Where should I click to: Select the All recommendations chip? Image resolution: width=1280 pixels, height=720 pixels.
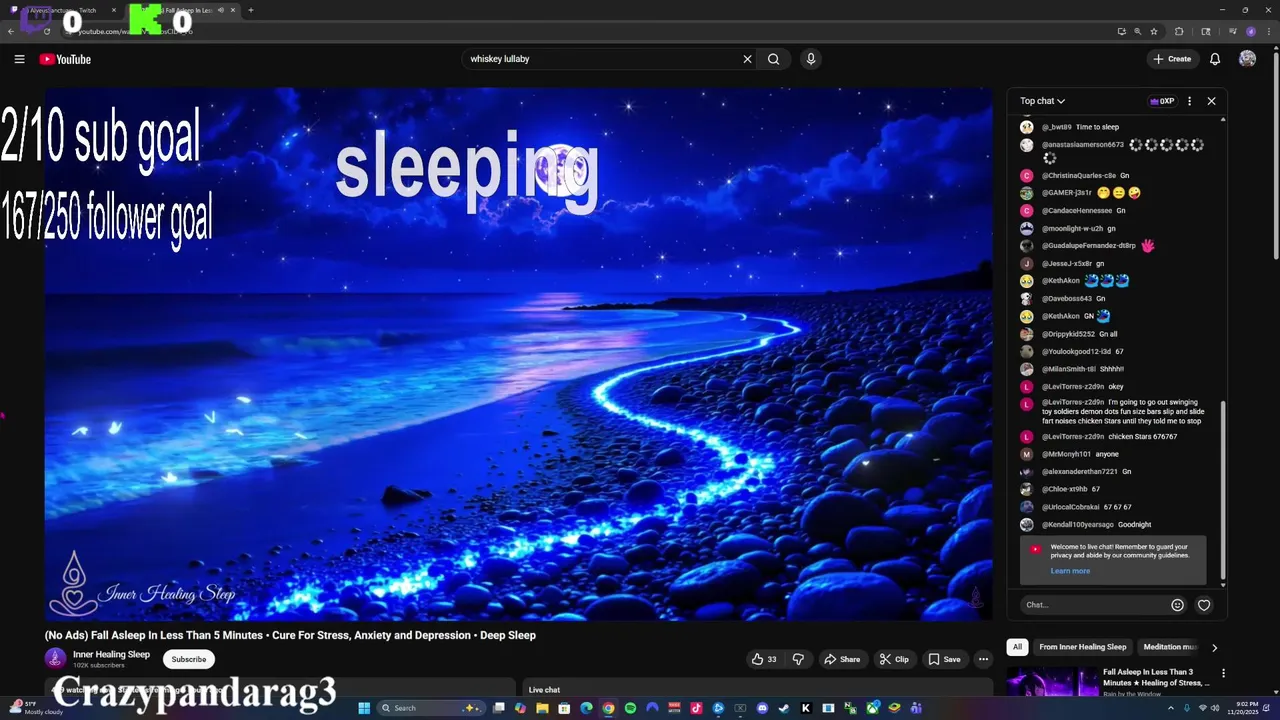[1017, 647]
